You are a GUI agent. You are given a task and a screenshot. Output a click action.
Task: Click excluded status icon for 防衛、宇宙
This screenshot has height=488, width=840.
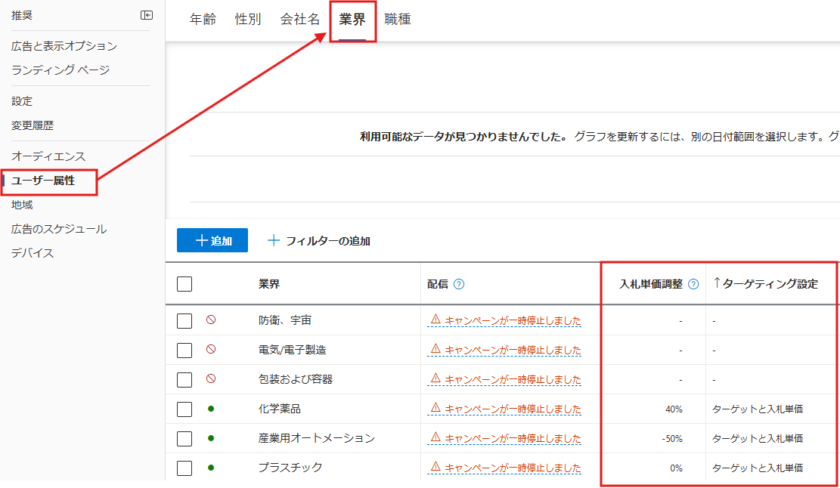[x=211, y=321]
